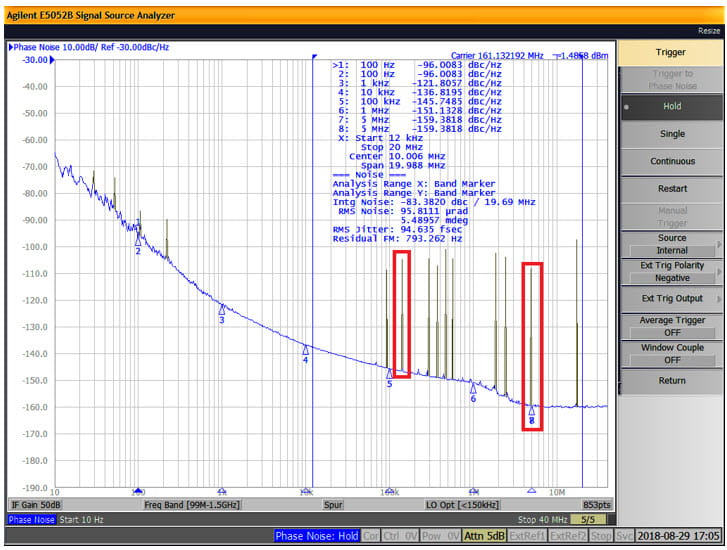Screen dimensions: 727x550
Task: Expand the trigger Source Internal submenu
Action: (x=672, y=244)
